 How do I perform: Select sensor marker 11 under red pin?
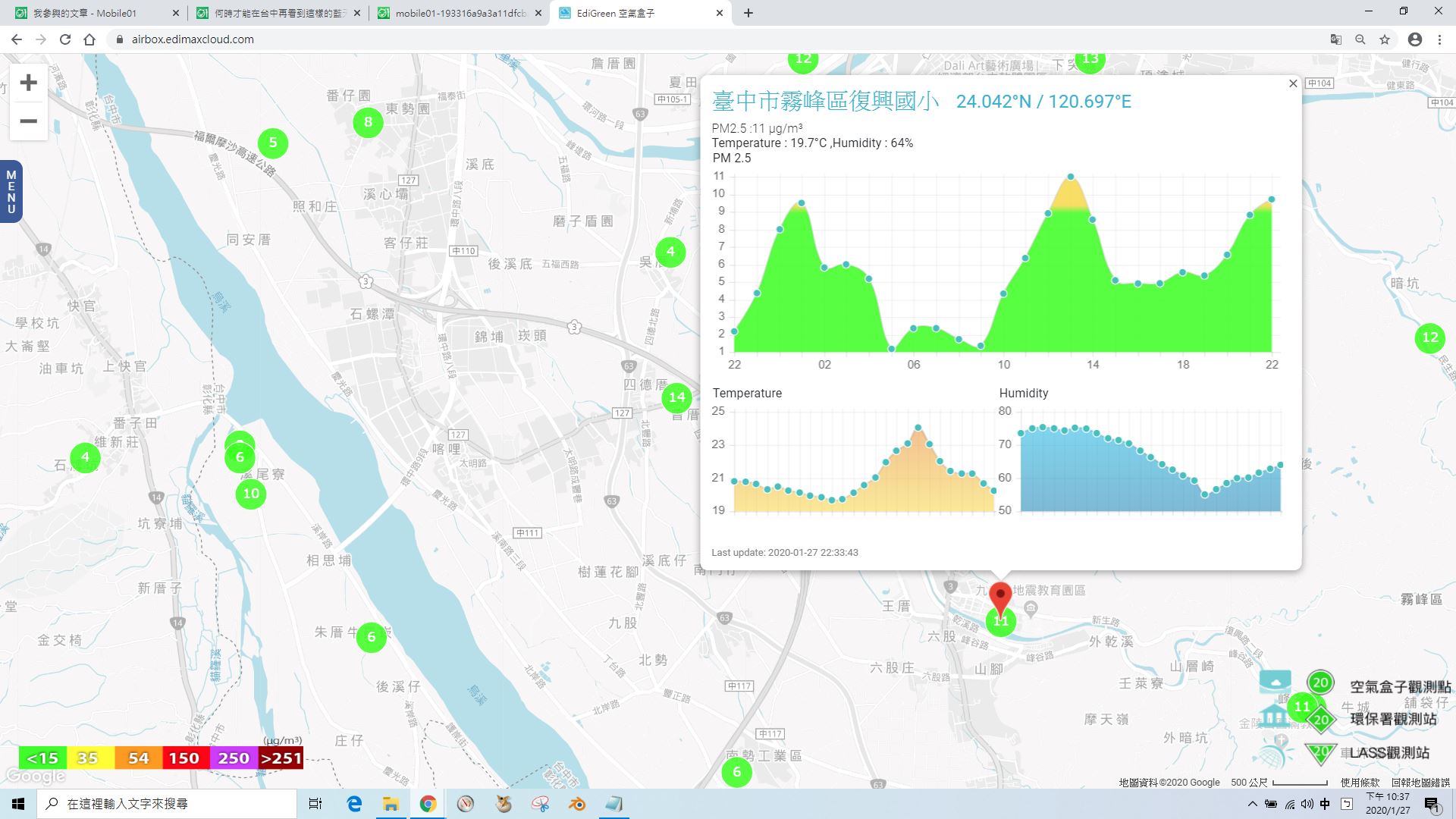tap(1001, 623)
